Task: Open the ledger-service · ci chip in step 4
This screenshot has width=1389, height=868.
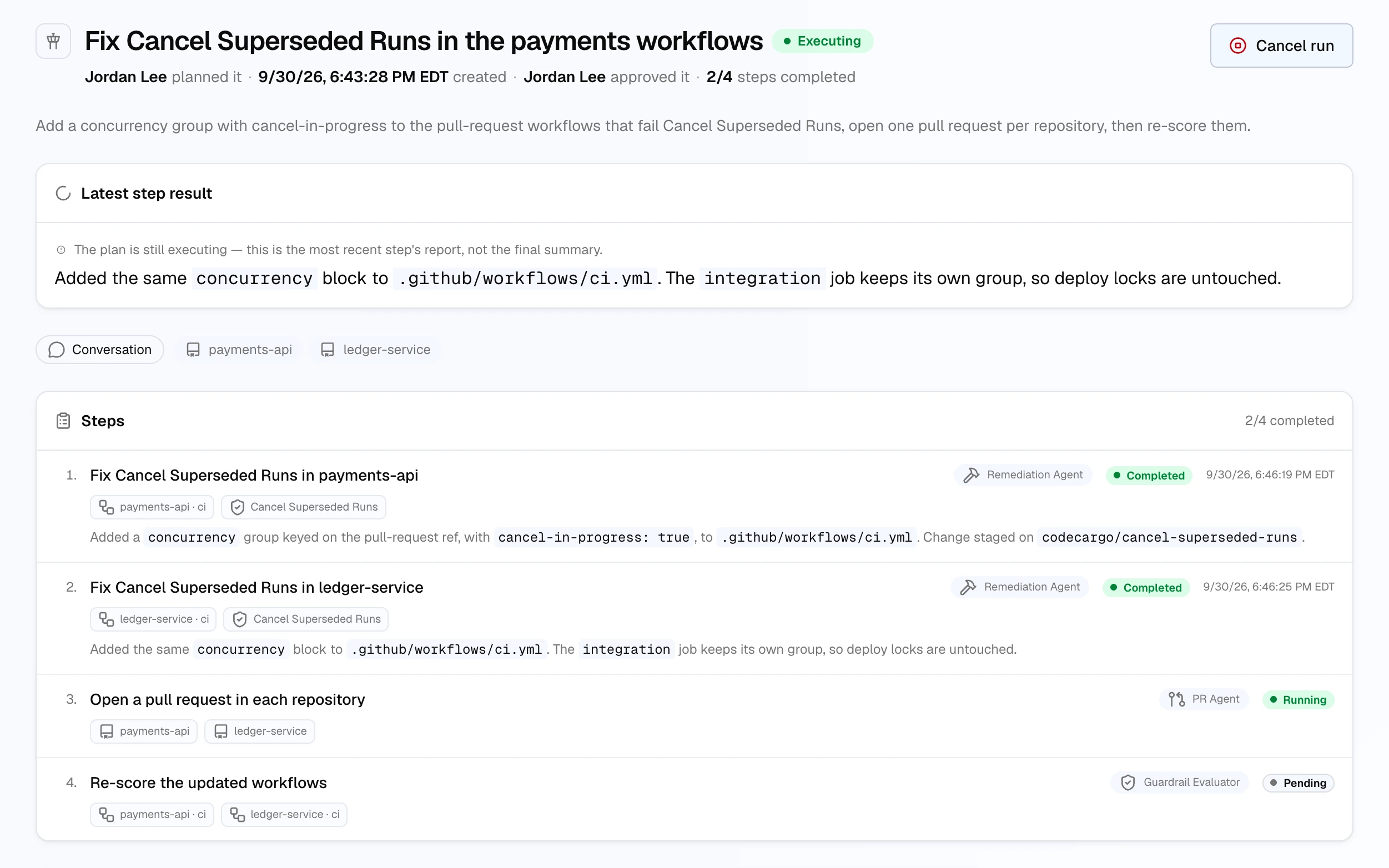Action: coord(284,815)
